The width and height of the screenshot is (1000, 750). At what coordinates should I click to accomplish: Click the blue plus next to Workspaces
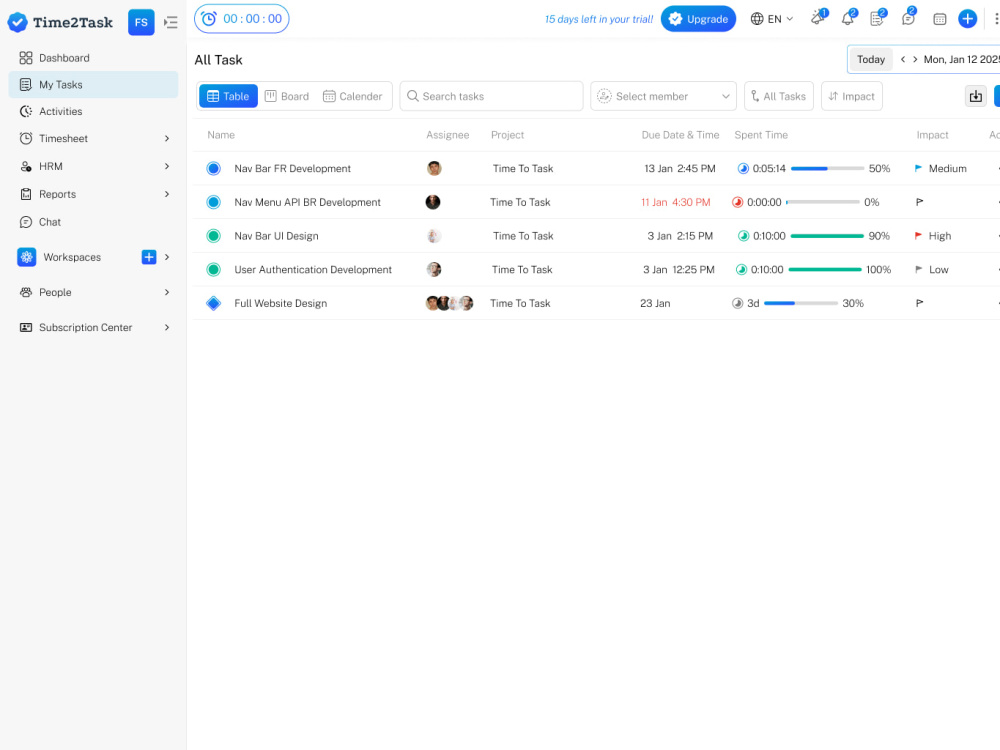tap(149, 257)
